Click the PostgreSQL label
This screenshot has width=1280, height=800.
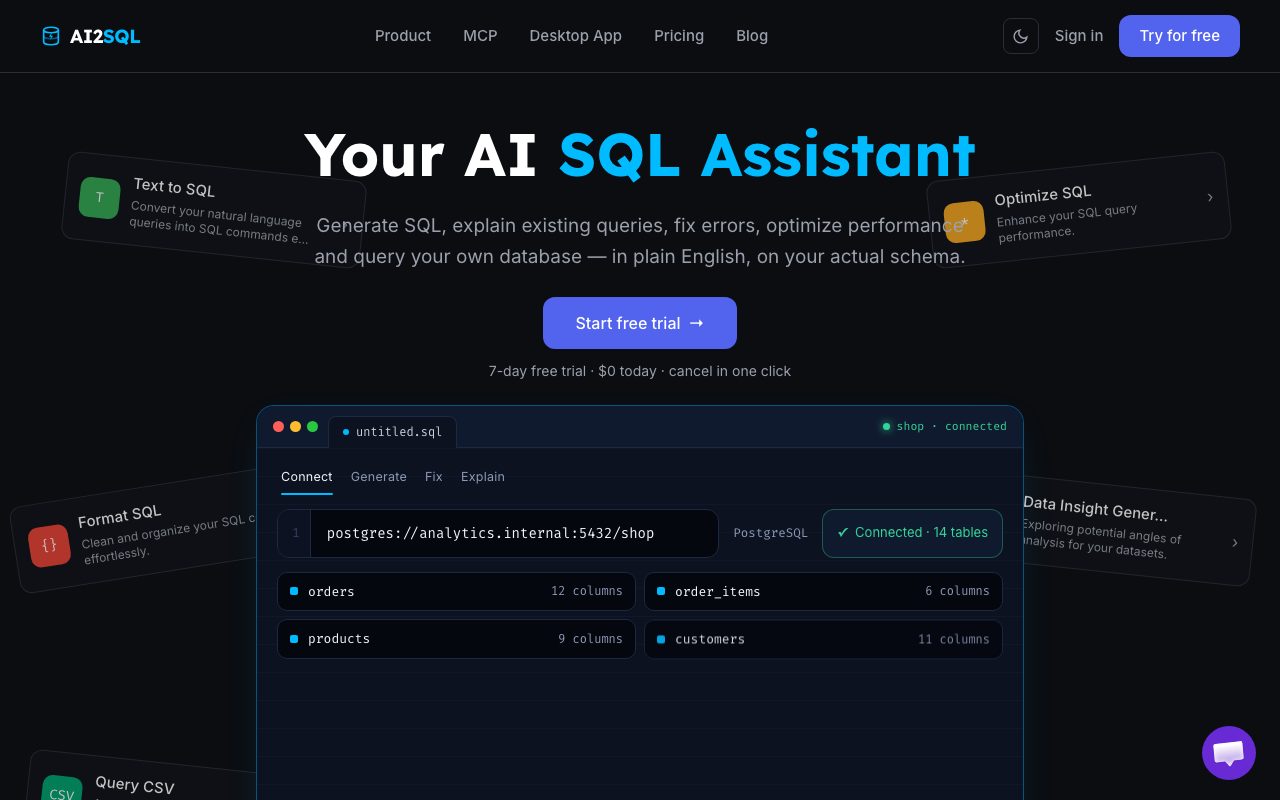770,533
